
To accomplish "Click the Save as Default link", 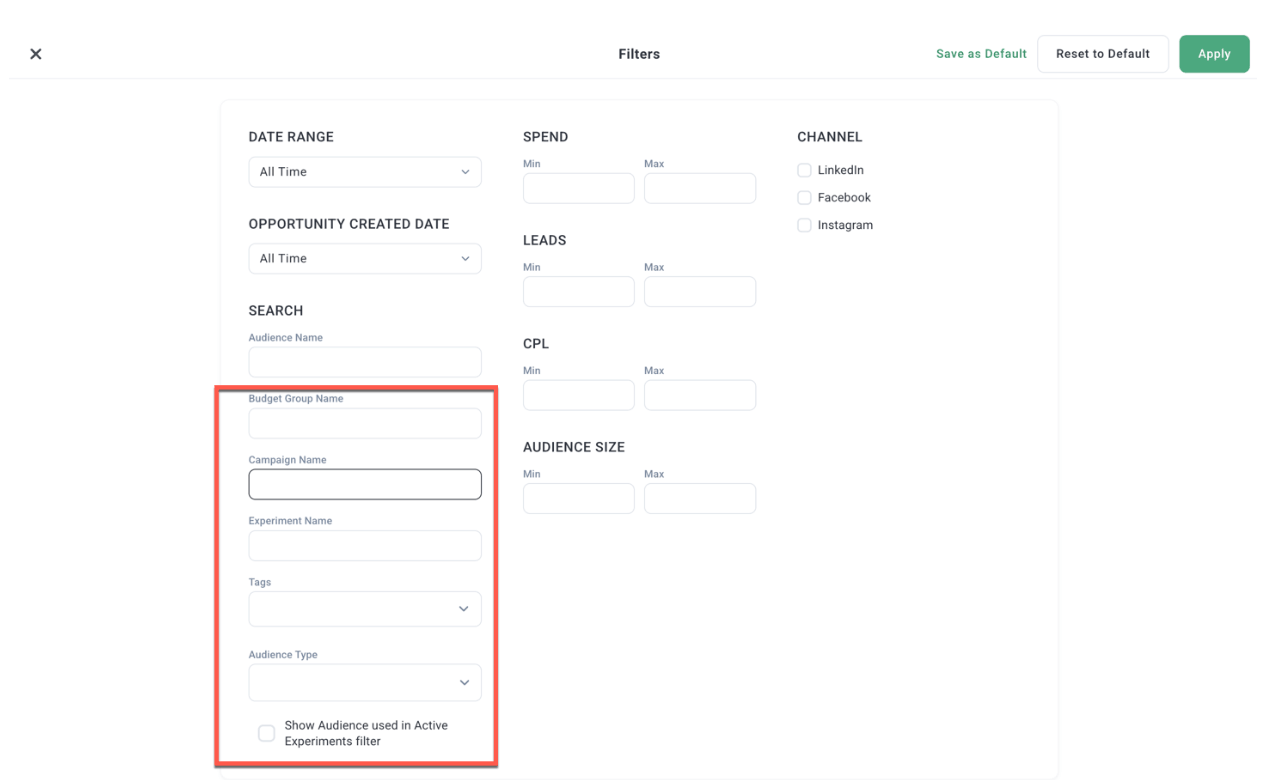I will [981, 53].
